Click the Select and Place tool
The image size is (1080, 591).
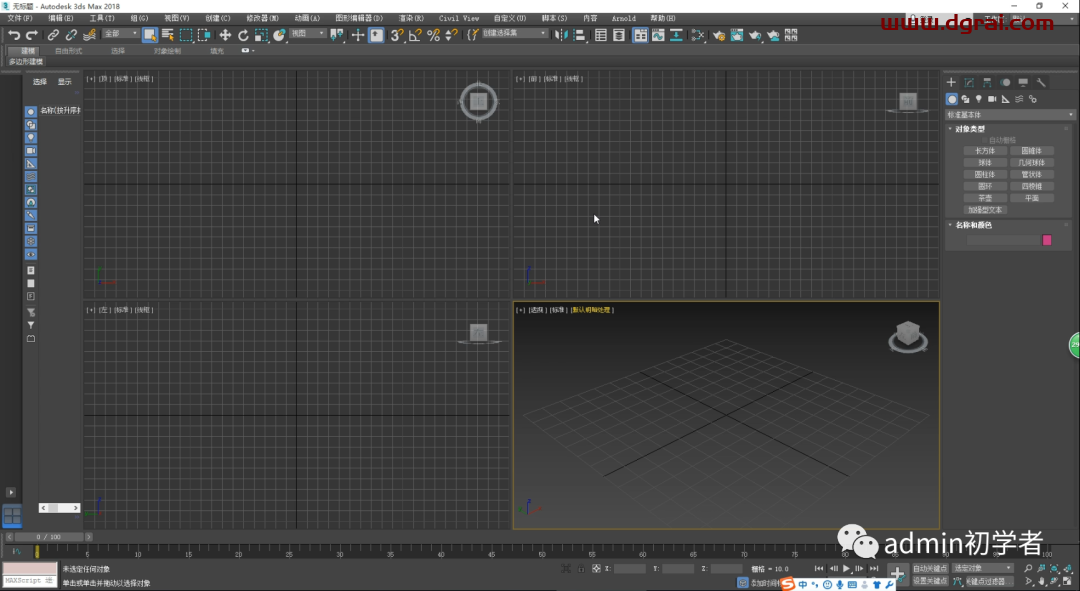279,34
